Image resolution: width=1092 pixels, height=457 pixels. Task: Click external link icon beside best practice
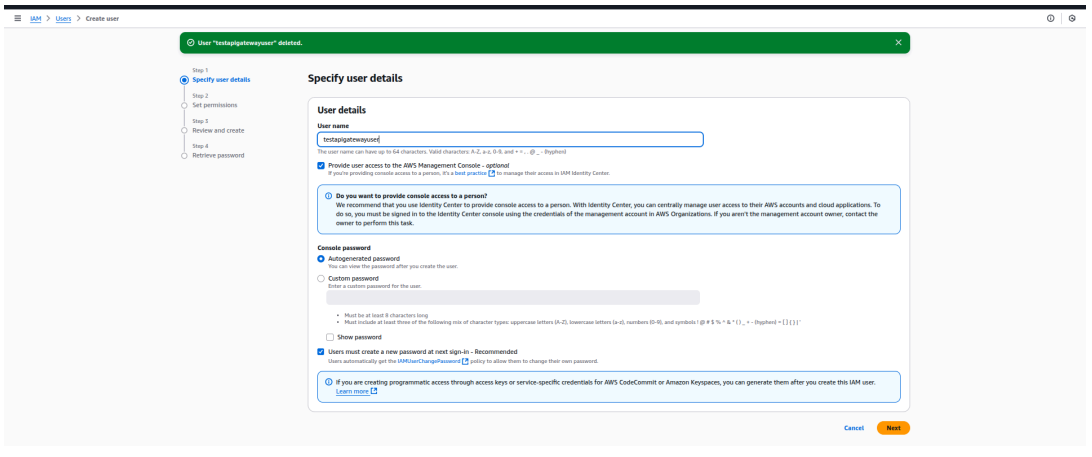coord(491,172)
